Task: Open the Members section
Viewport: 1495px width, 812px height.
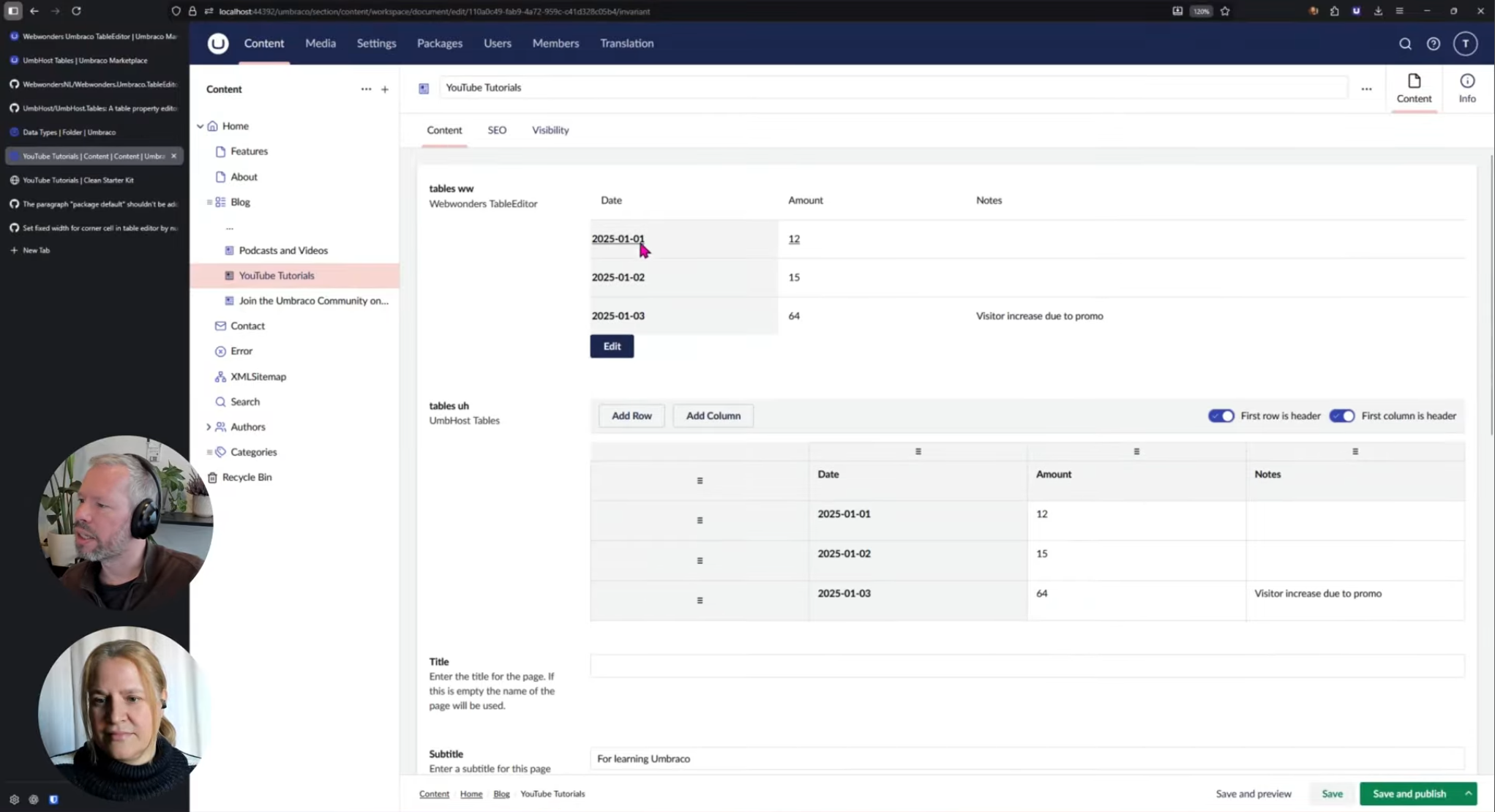Action: point(555,43)
